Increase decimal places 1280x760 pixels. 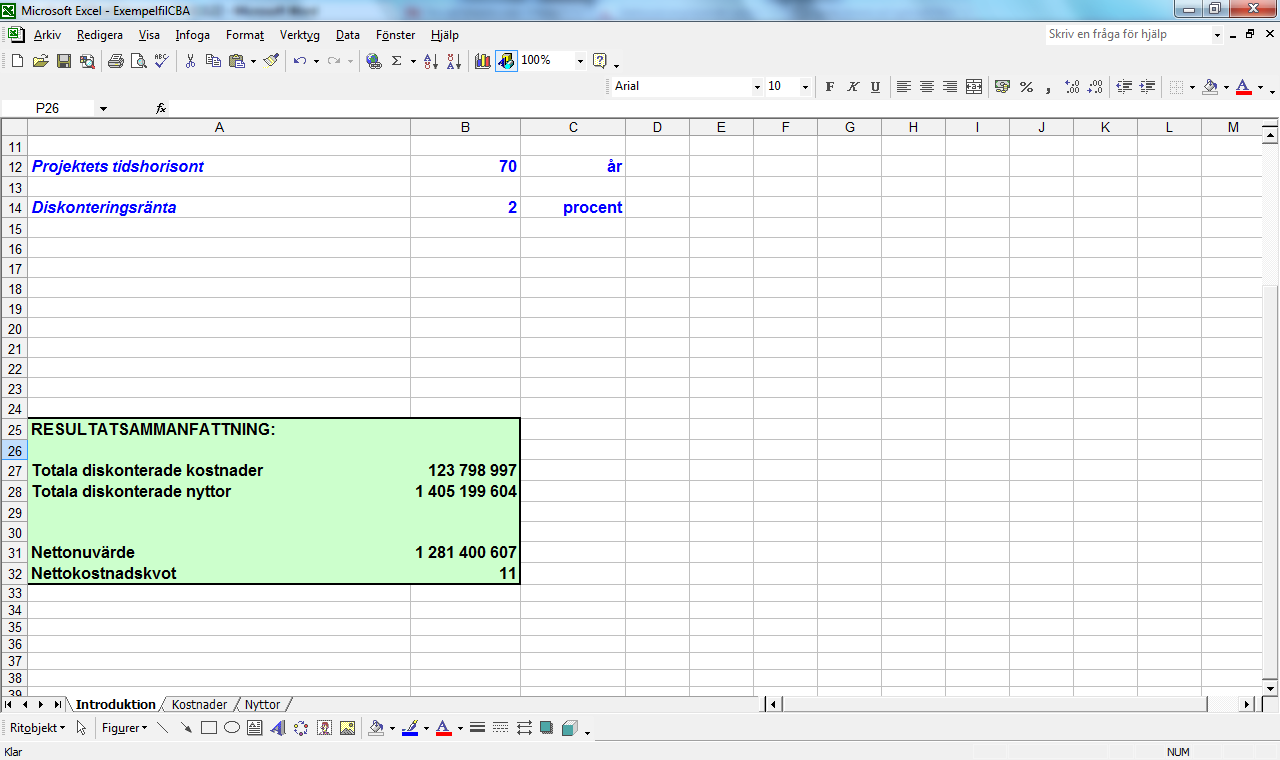(1073, 87)
